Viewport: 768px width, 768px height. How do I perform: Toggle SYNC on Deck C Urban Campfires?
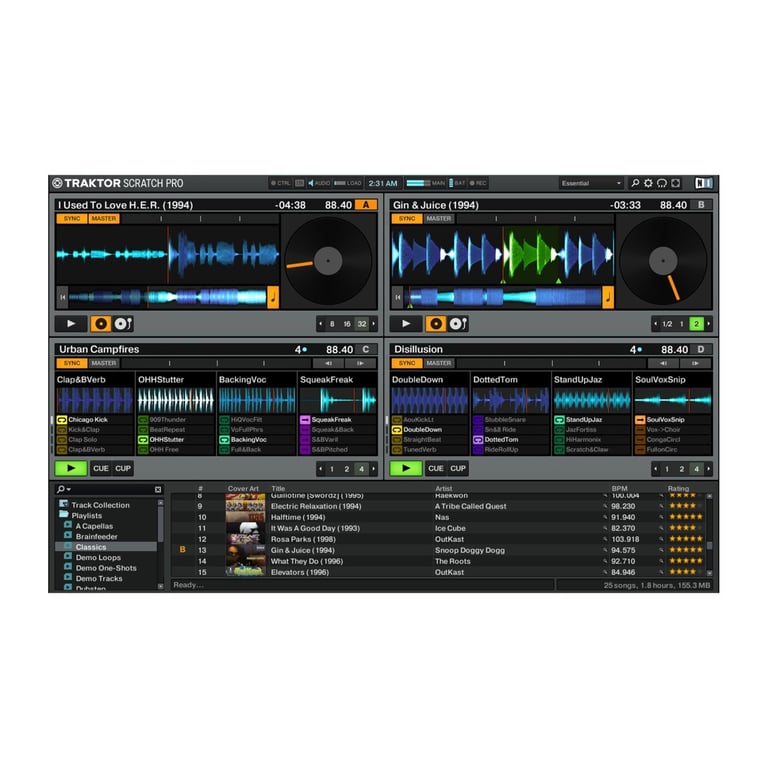point(72,363)
